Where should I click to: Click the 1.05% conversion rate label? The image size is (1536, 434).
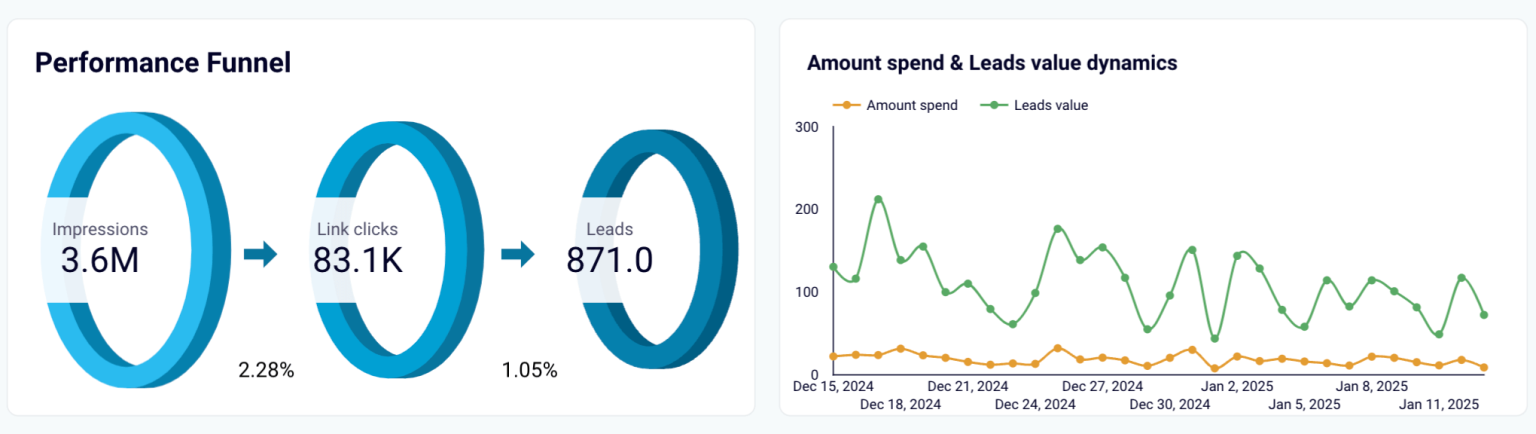[x=529, y=371]
